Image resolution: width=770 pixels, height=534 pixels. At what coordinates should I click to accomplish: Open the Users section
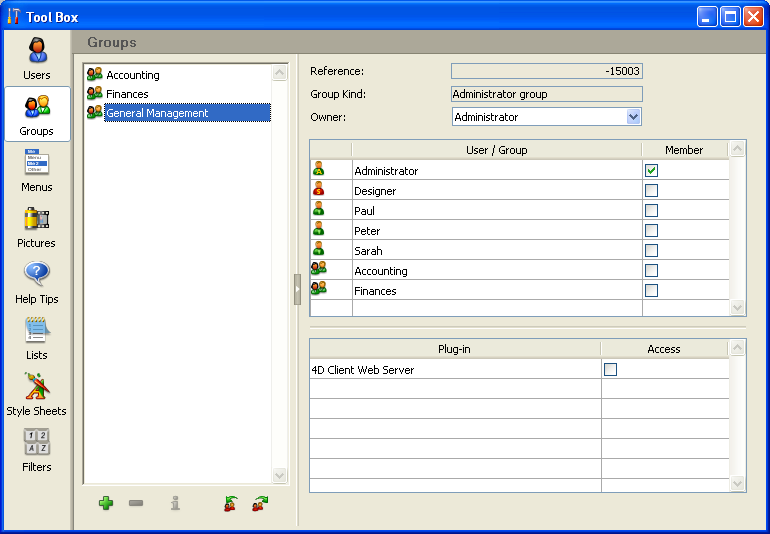click(37, 58)
